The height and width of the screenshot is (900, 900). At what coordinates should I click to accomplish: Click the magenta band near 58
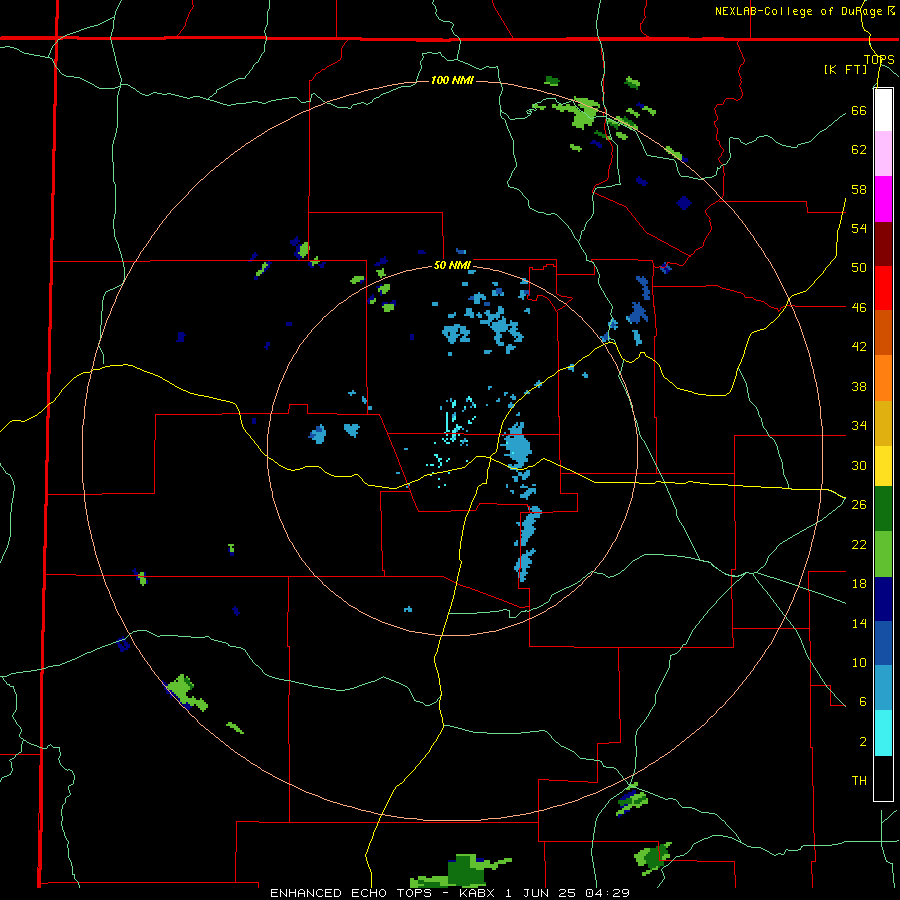pos(883,199)
